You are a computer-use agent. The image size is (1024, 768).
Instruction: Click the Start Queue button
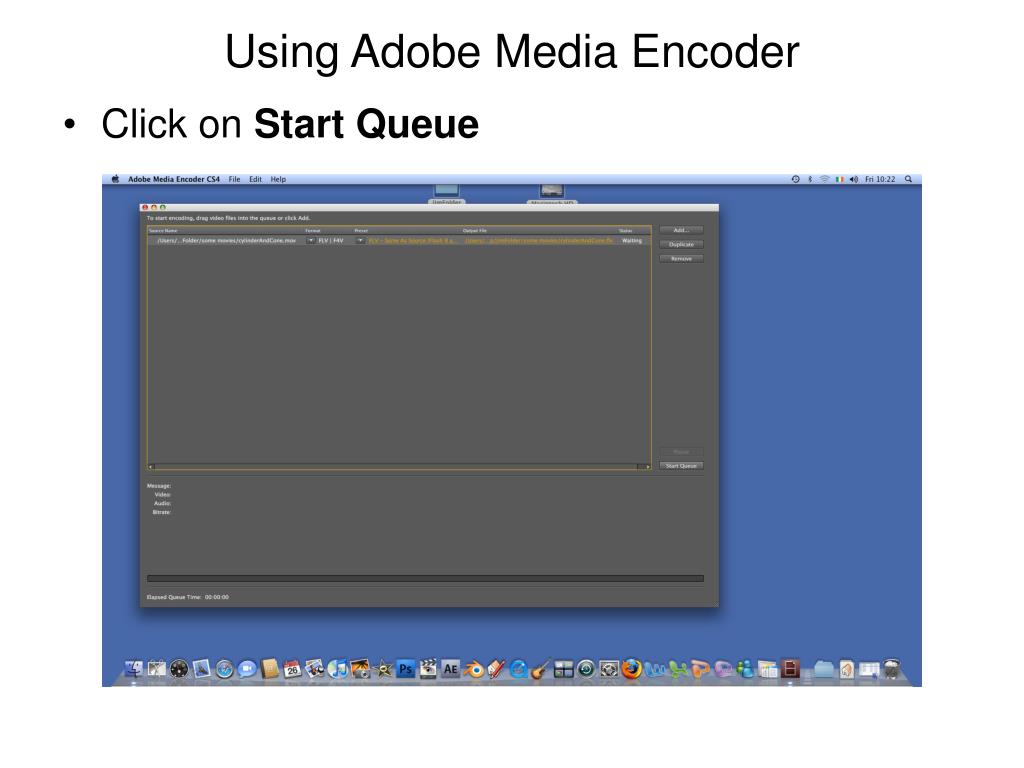tap(680, 466)
